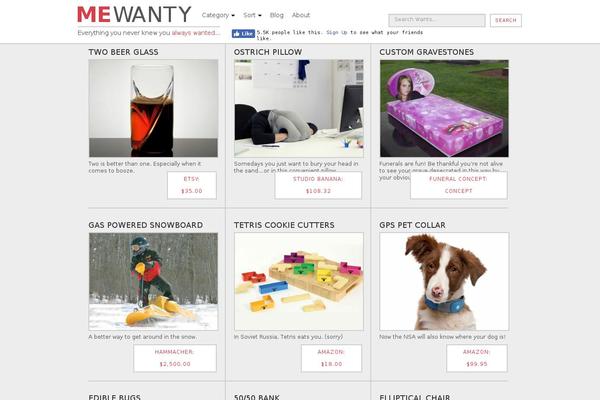Open the Tetris Cookie Cutters title link
The height and width of the screenshot is (400, 600).
(x=284, y=225)
